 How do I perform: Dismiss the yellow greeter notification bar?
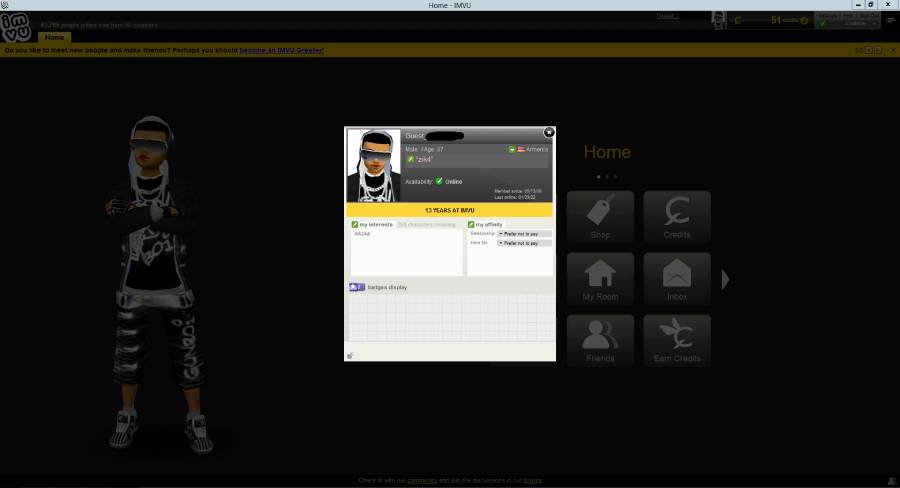point(893,51)
